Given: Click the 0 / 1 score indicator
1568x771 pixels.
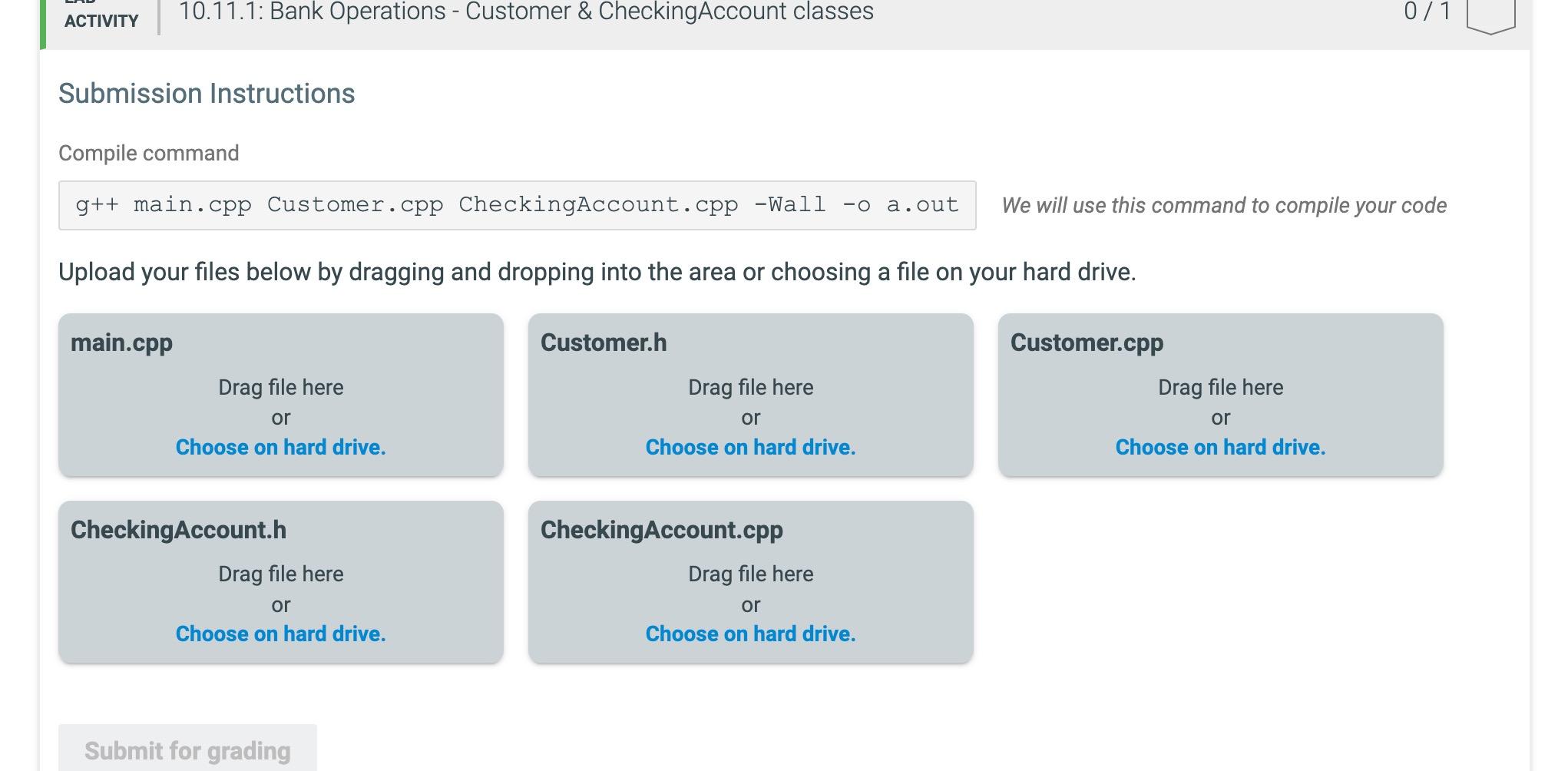Looking at the screenshot, I should click(x=1426, y=12).
